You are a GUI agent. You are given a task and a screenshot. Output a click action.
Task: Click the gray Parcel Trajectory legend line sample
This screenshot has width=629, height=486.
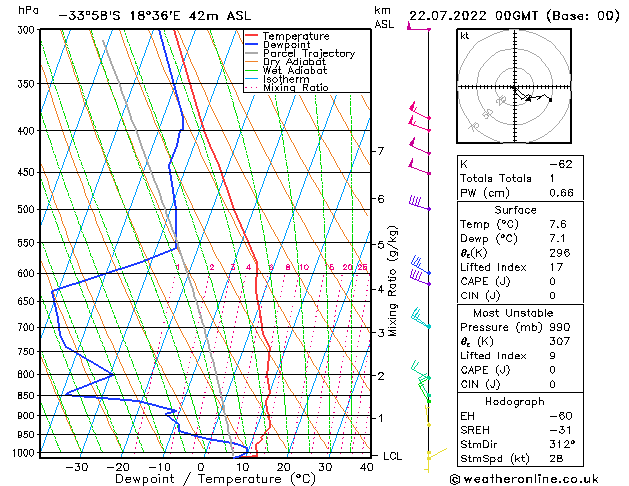(x=252, y=53)
